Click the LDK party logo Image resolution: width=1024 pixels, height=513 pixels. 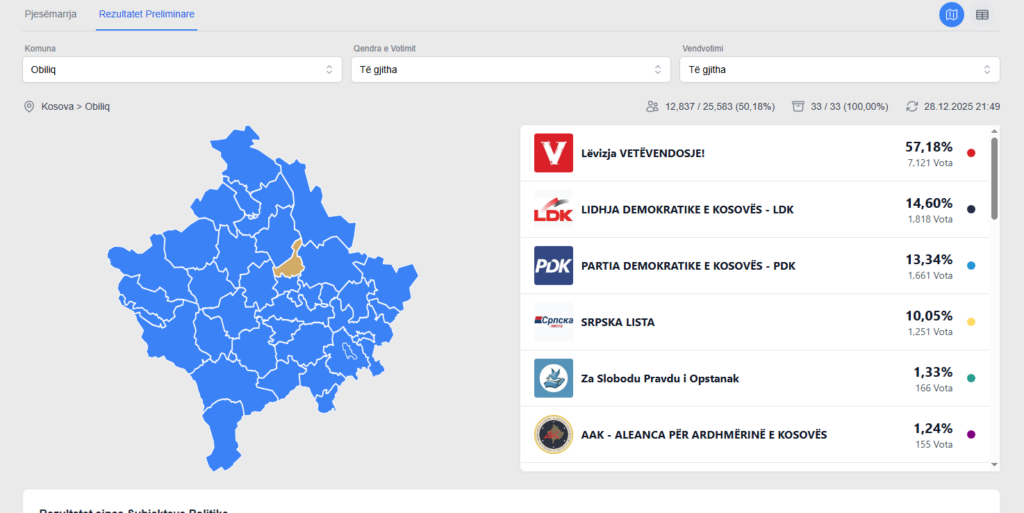pyautogui.click(x=553, y=210)
